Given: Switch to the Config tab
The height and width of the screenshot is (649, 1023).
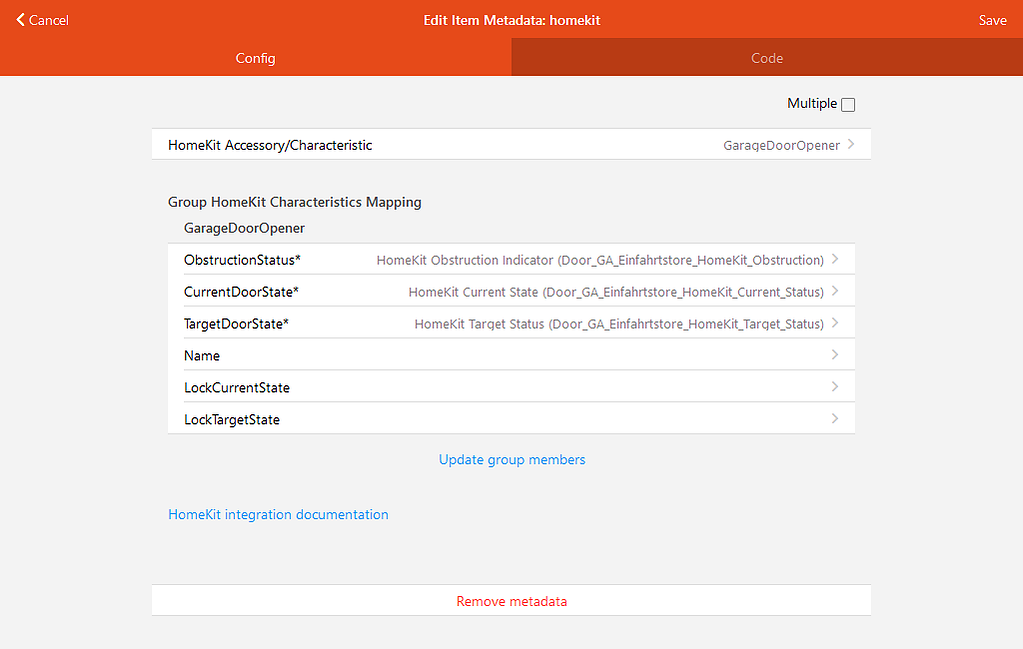Looking at the screenshot, I should (256, 57).
